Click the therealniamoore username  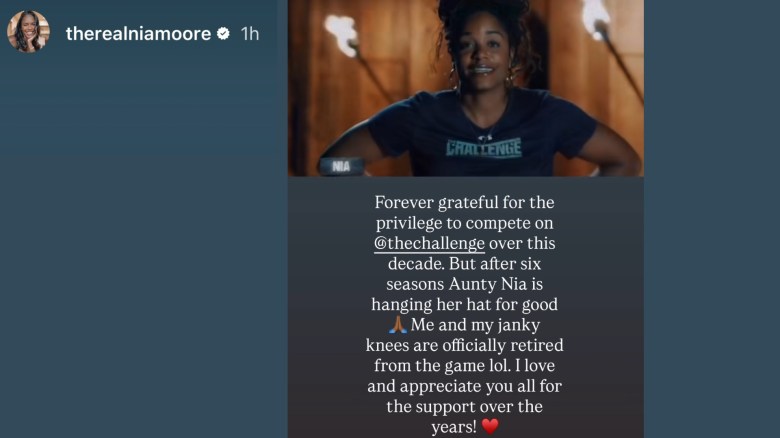point(138,34)
